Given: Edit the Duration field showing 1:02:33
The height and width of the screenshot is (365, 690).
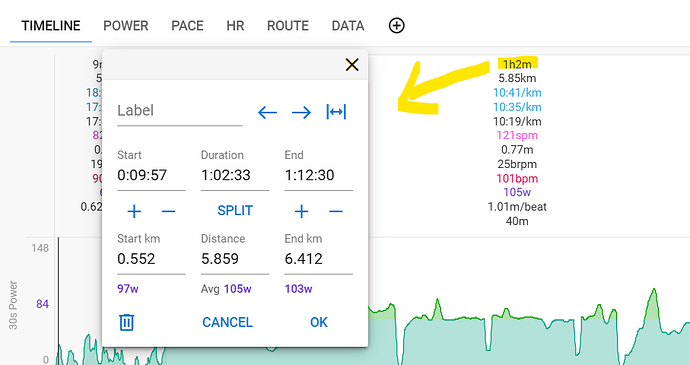Looking at the screenshot, I should [x=235, y=175].
